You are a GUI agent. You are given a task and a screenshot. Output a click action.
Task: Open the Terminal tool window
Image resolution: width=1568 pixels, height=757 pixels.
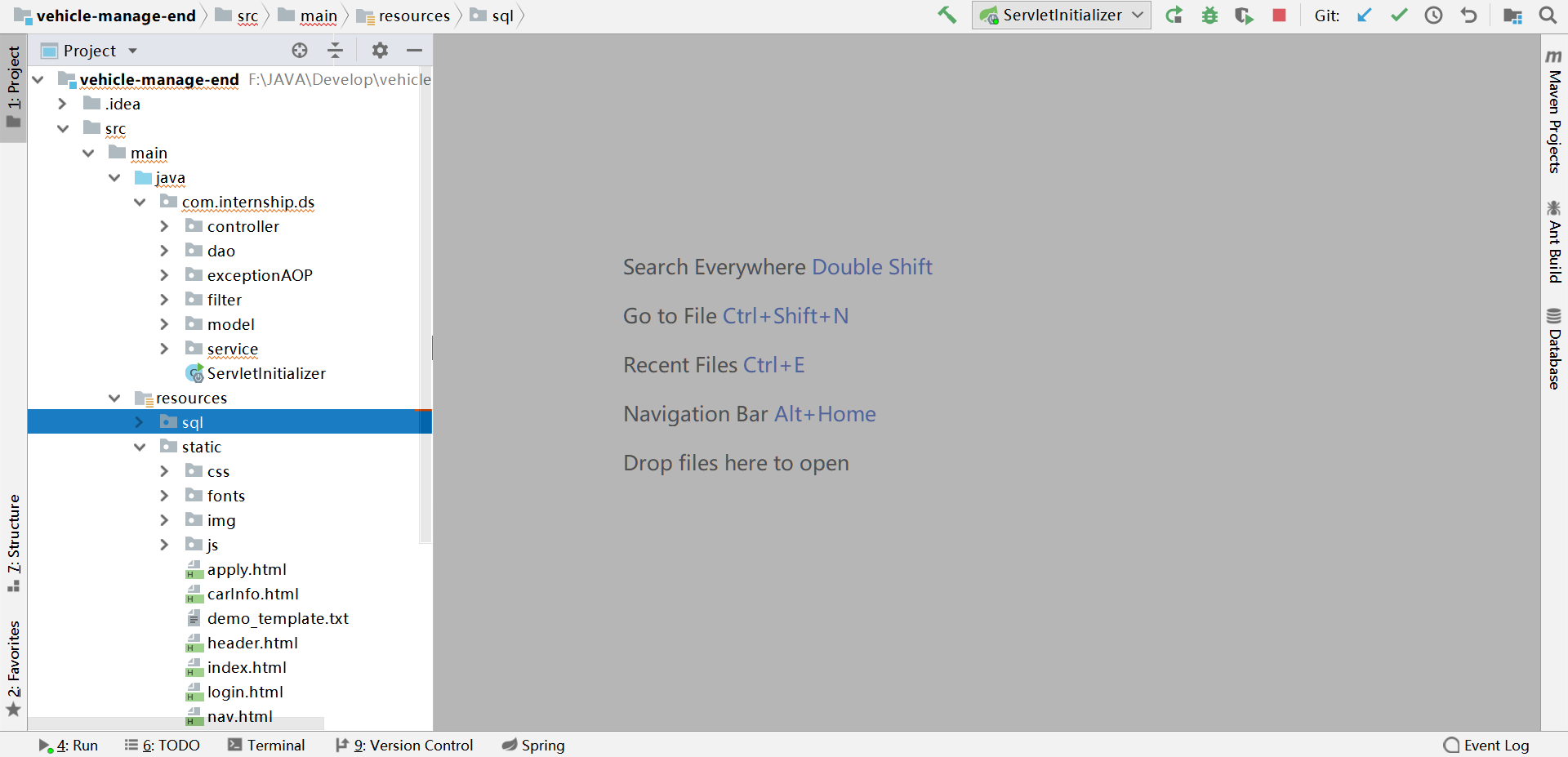pos(266,745)
